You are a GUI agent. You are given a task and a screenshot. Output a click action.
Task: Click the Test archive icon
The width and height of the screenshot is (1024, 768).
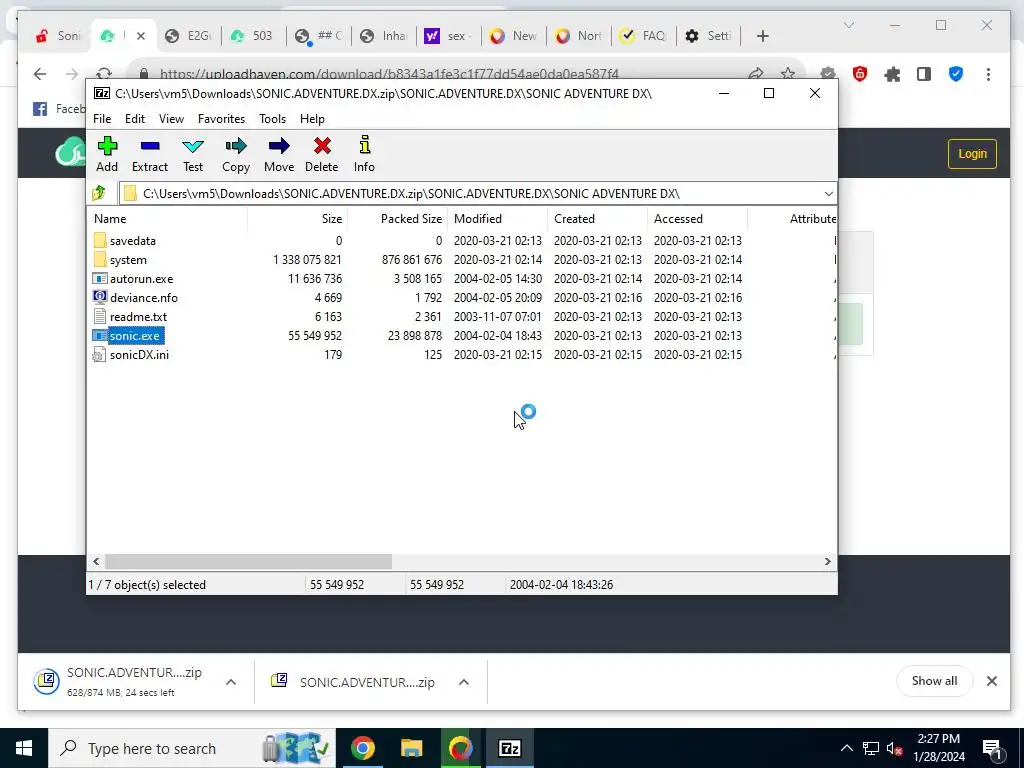[x=193, y=154]
